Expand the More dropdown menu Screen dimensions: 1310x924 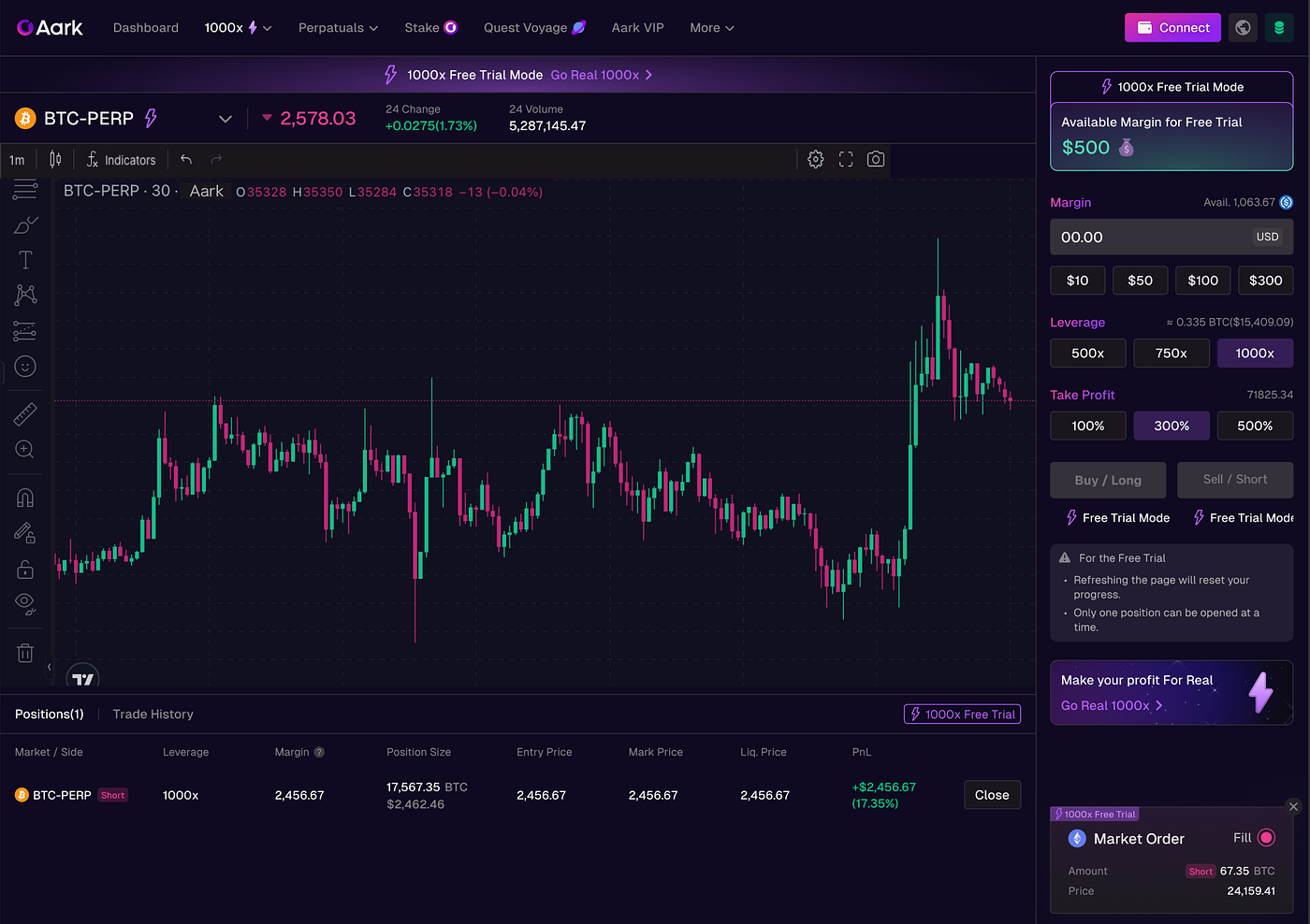(712, 28)
